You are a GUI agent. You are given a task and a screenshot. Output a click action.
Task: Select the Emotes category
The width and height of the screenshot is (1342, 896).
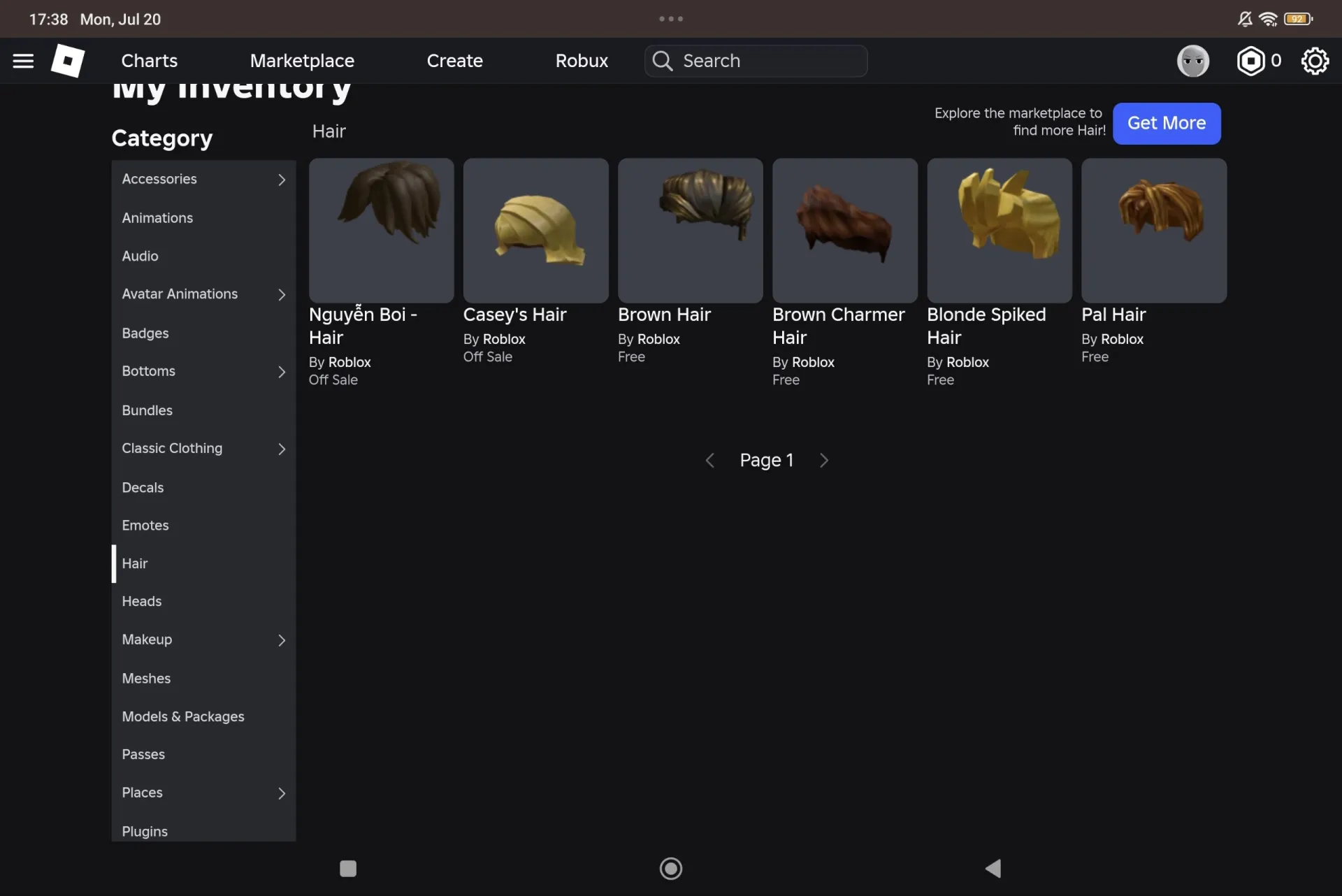203,526
